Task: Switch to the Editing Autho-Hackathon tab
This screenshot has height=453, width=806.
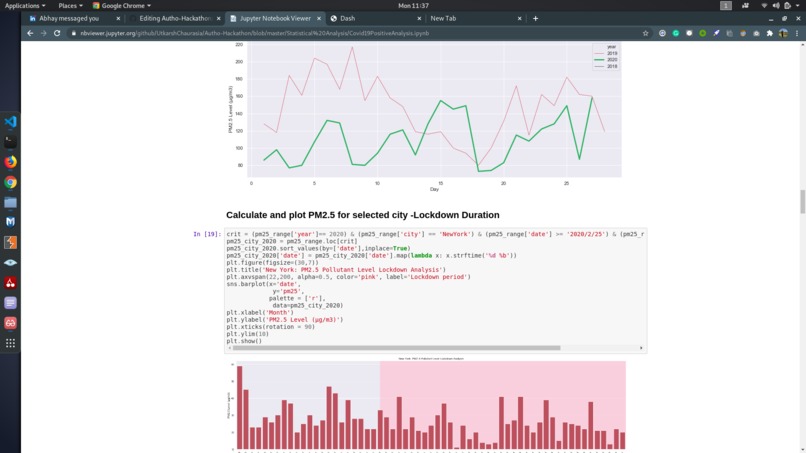Action: (x=174, y=18)
